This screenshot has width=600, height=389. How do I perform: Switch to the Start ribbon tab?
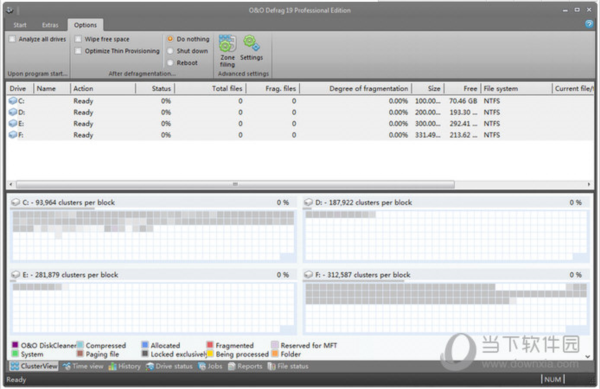click(x=20, y=25)
